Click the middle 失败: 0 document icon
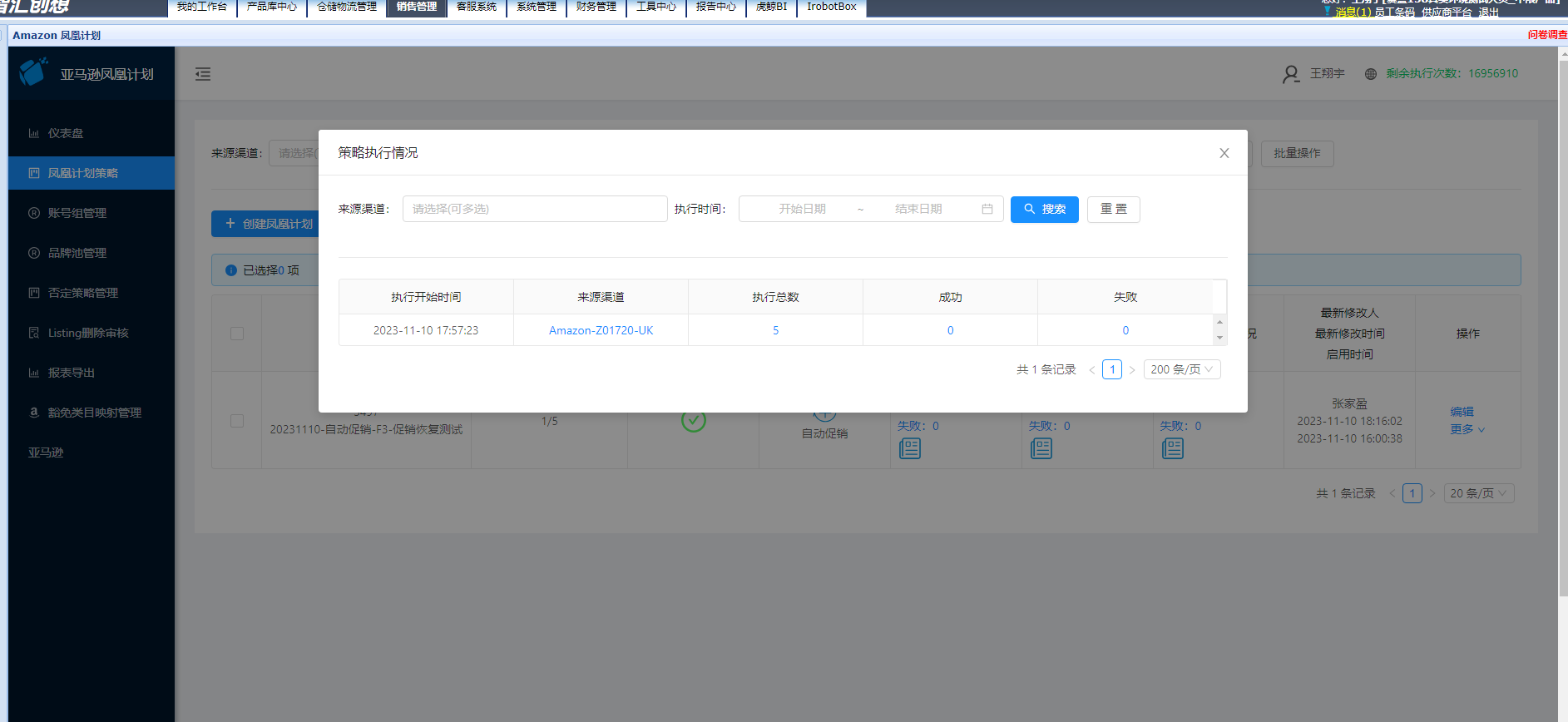The image size is (1568, 722). 1041,448
